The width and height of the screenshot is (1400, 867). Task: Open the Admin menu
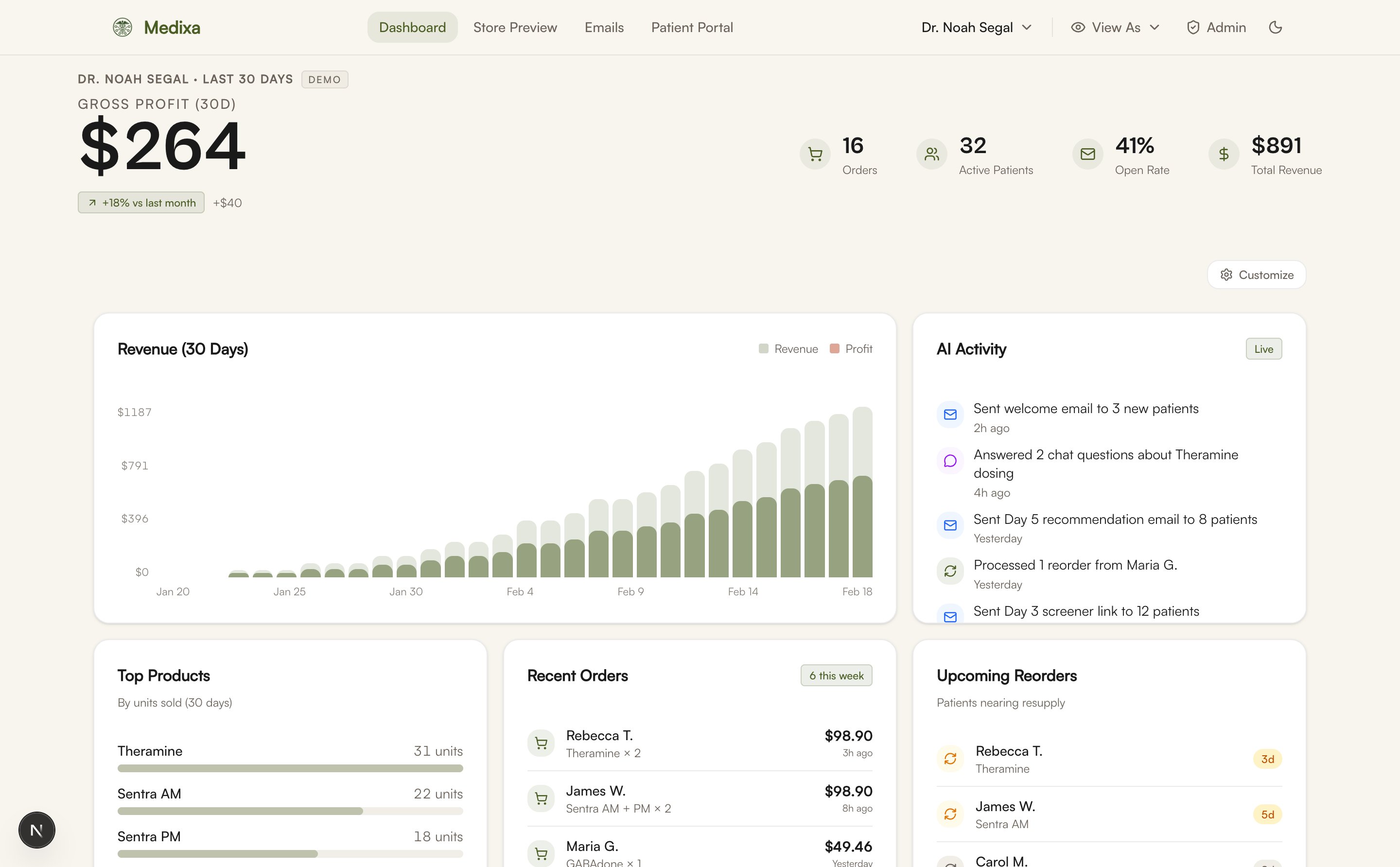pyautogui.click(x=1215, y=27)
